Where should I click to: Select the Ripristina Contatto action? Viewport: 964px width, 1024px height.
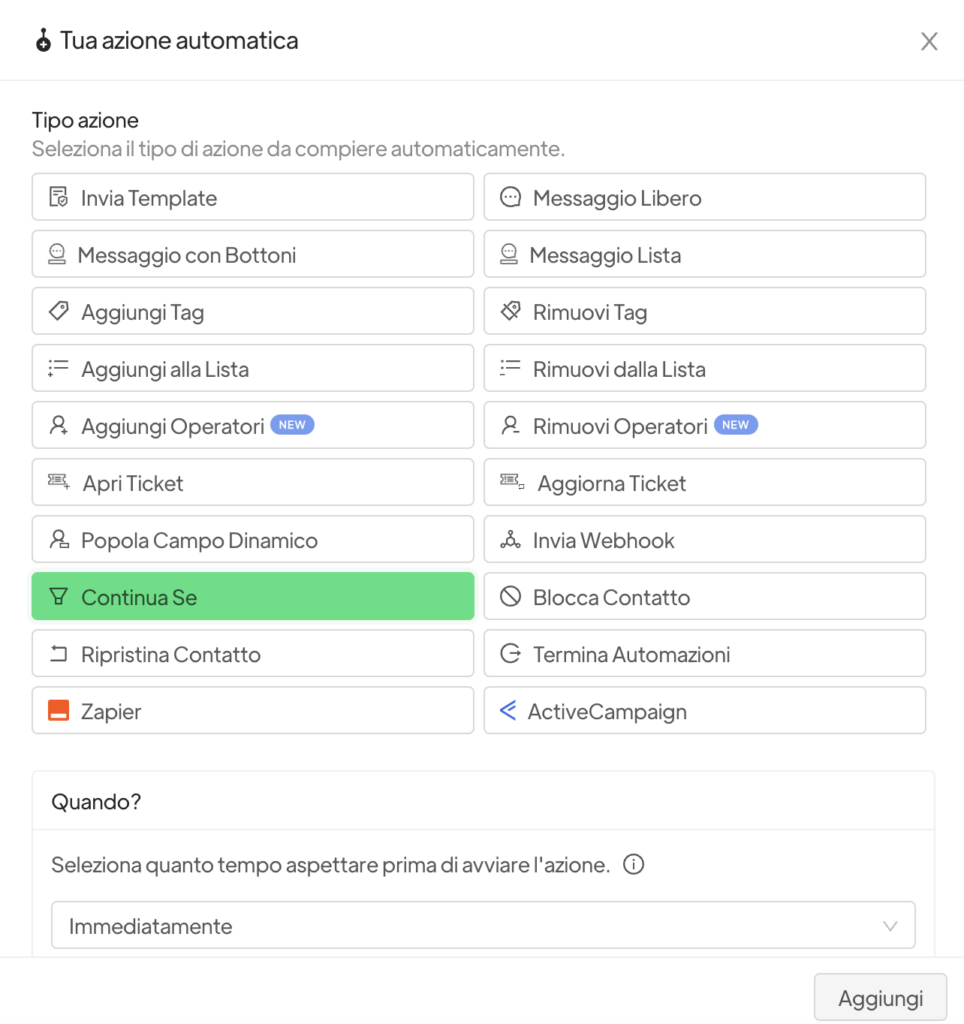[252, 654]
